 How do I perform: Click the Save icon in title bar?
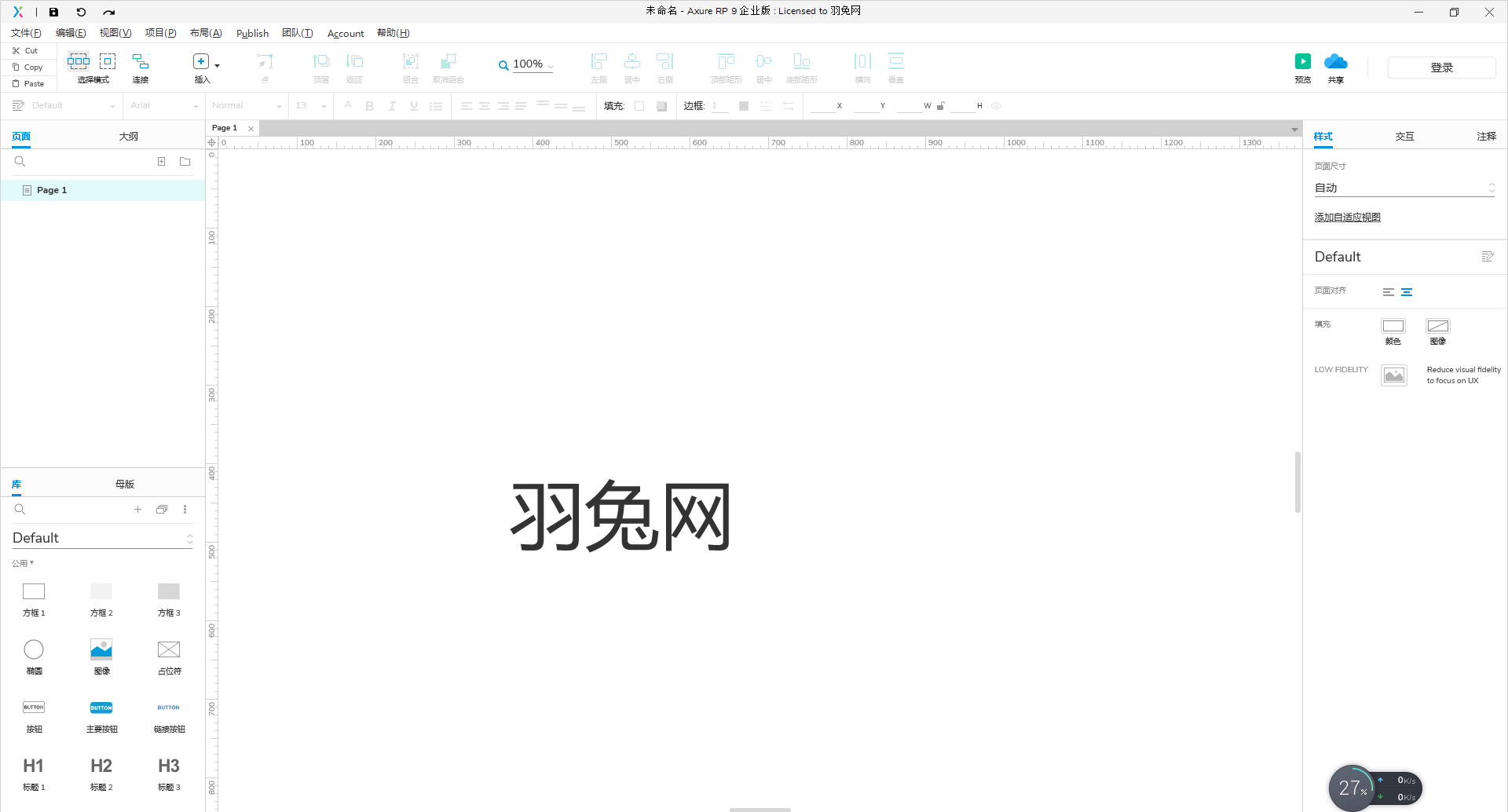(53, 12)
